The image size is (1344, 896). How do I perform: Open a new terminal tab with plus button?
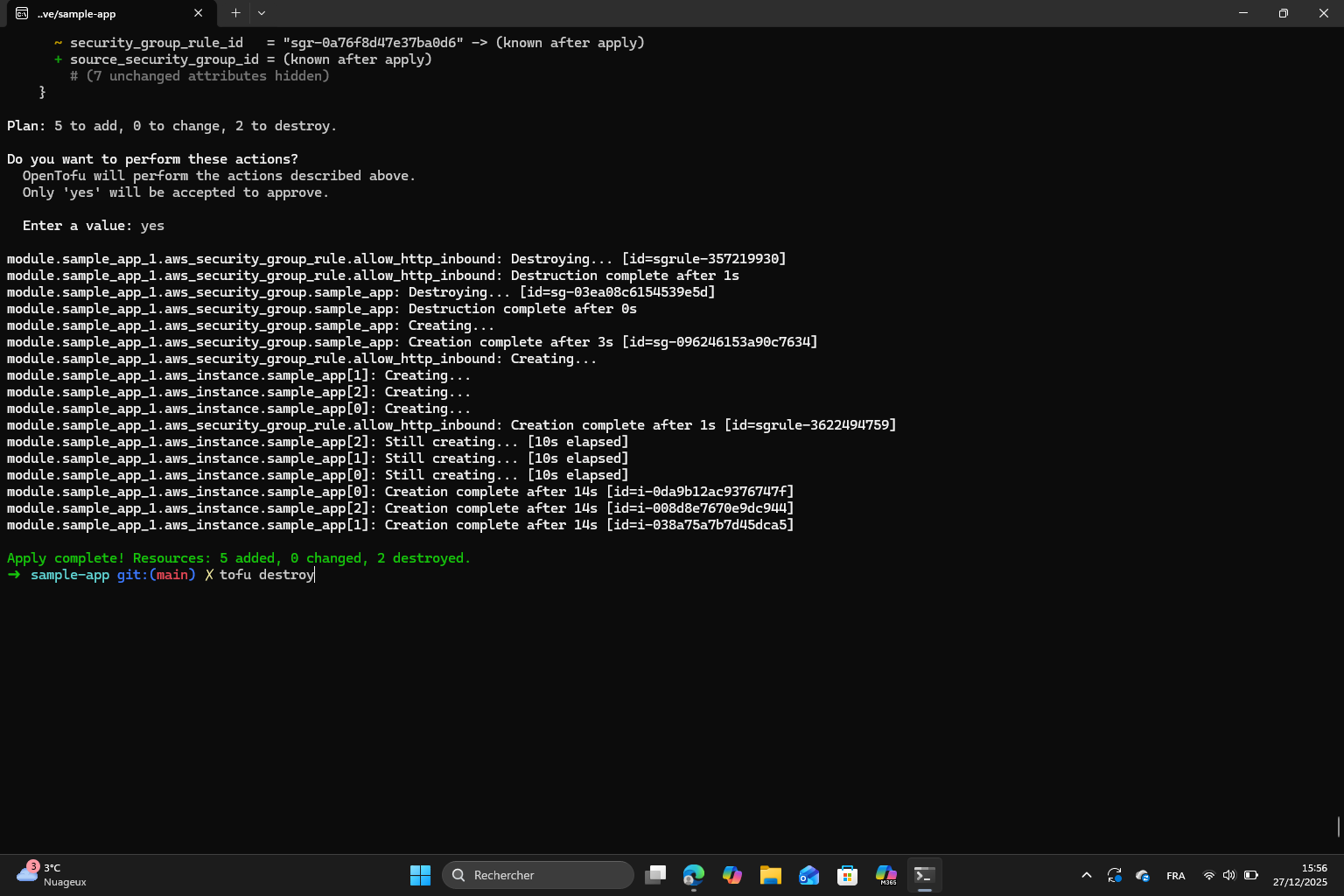(234, 13)
